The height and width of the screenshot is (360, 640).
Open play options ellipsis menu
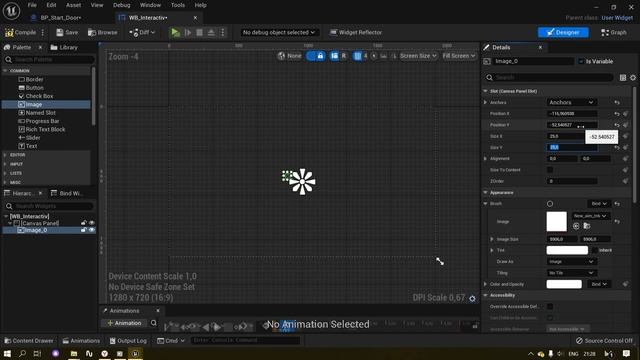(x=222, y=32)
